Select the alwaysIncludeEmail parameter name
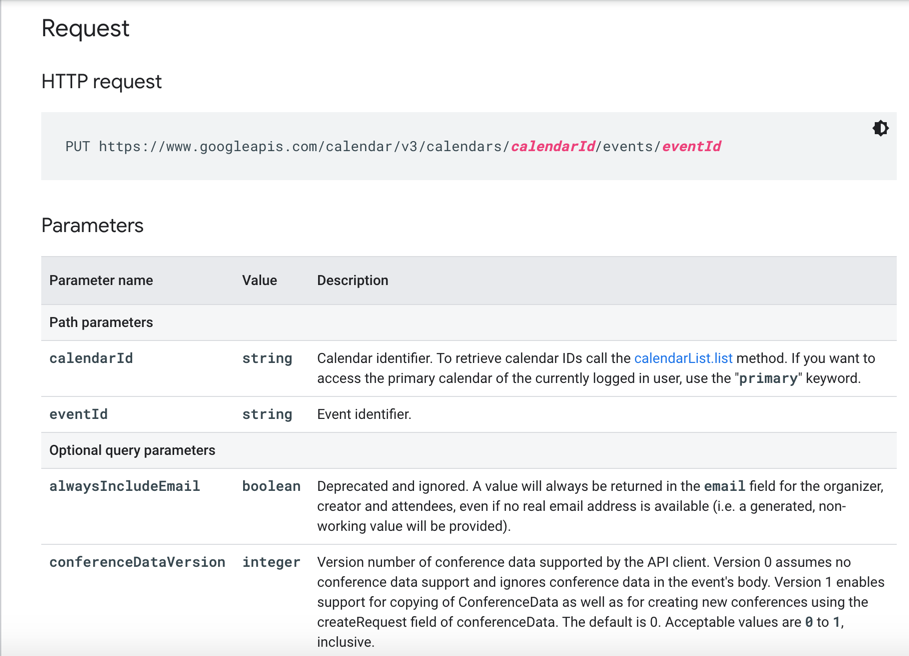 click(124, 486)
